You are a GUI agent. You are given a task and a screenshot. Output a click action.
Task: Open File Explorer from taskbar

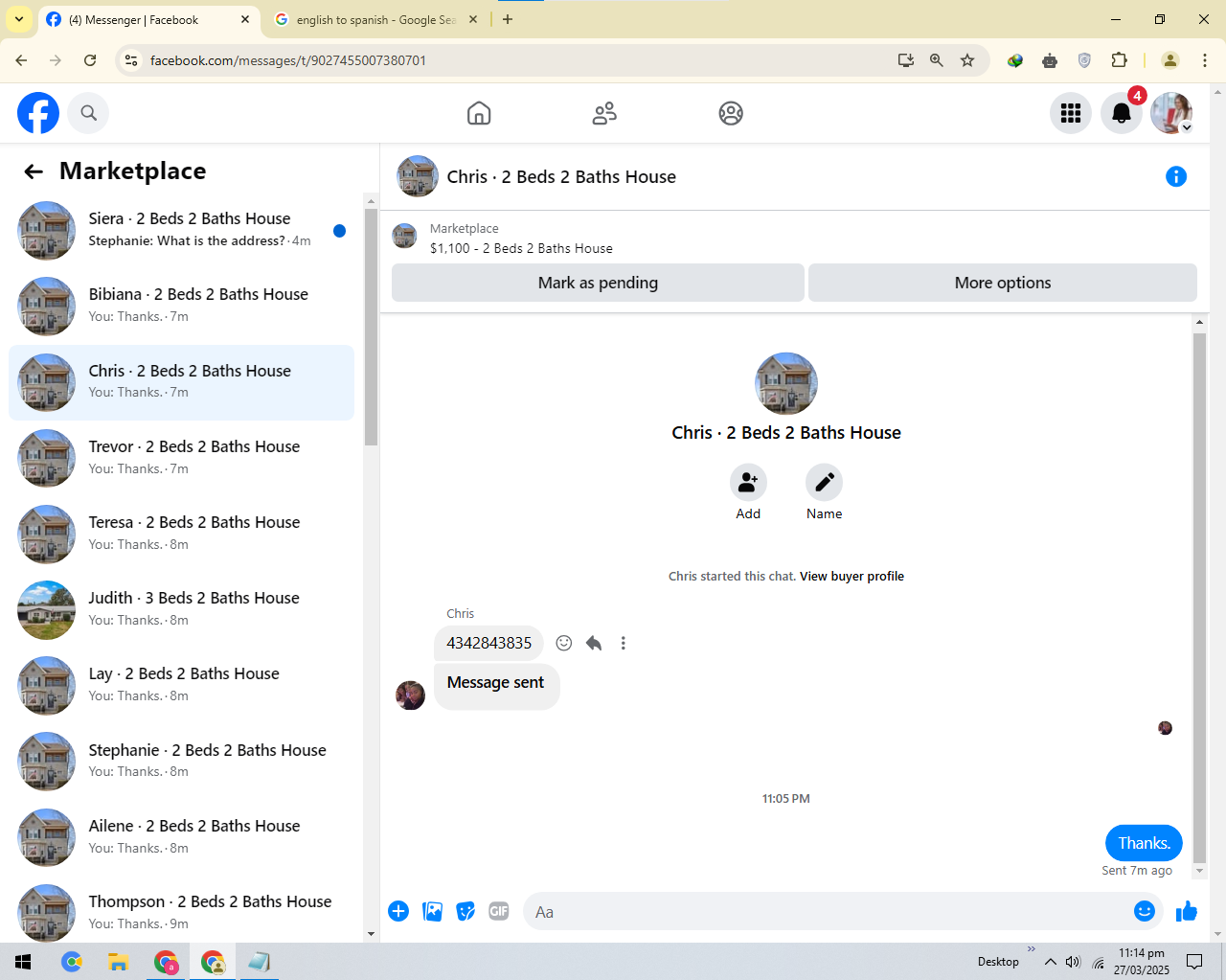coord(118,962)
